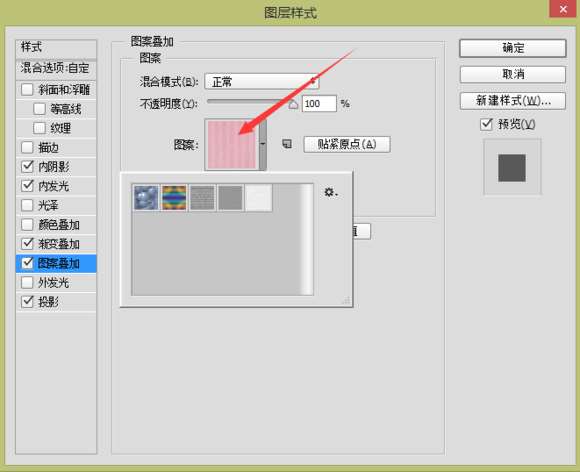Uncheck the 渐变叠加 checkbox
The width and height of the screenshot is (580, 472).
(27, 243)
